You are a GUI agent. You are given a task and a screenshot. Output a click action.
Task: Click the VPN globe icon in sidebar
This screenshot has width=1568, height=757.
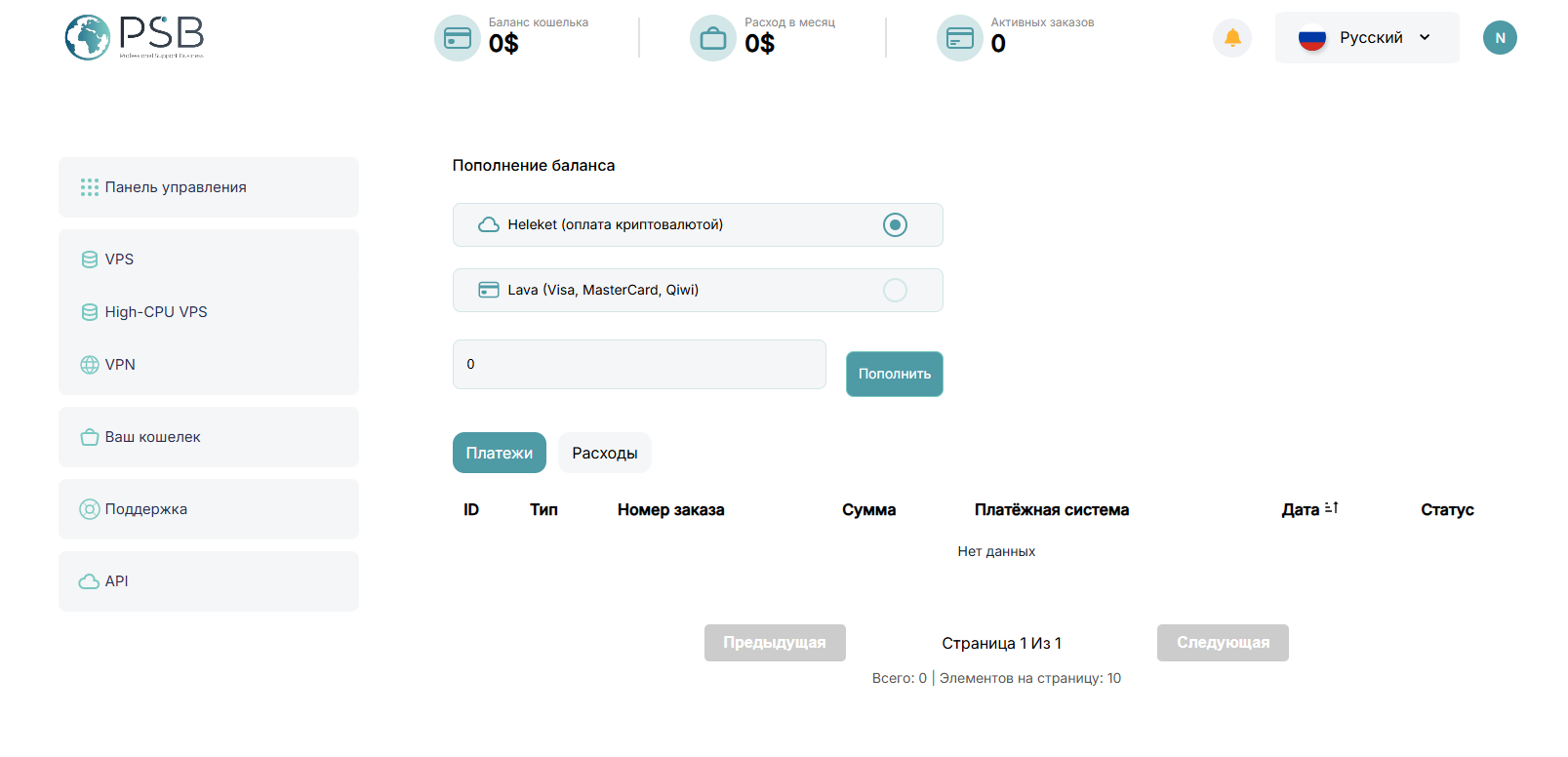coord(90,365)
